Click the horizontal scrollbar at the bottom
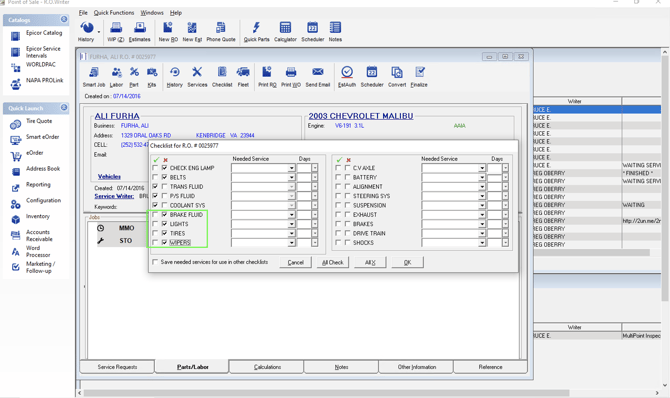 coord(327,392)
